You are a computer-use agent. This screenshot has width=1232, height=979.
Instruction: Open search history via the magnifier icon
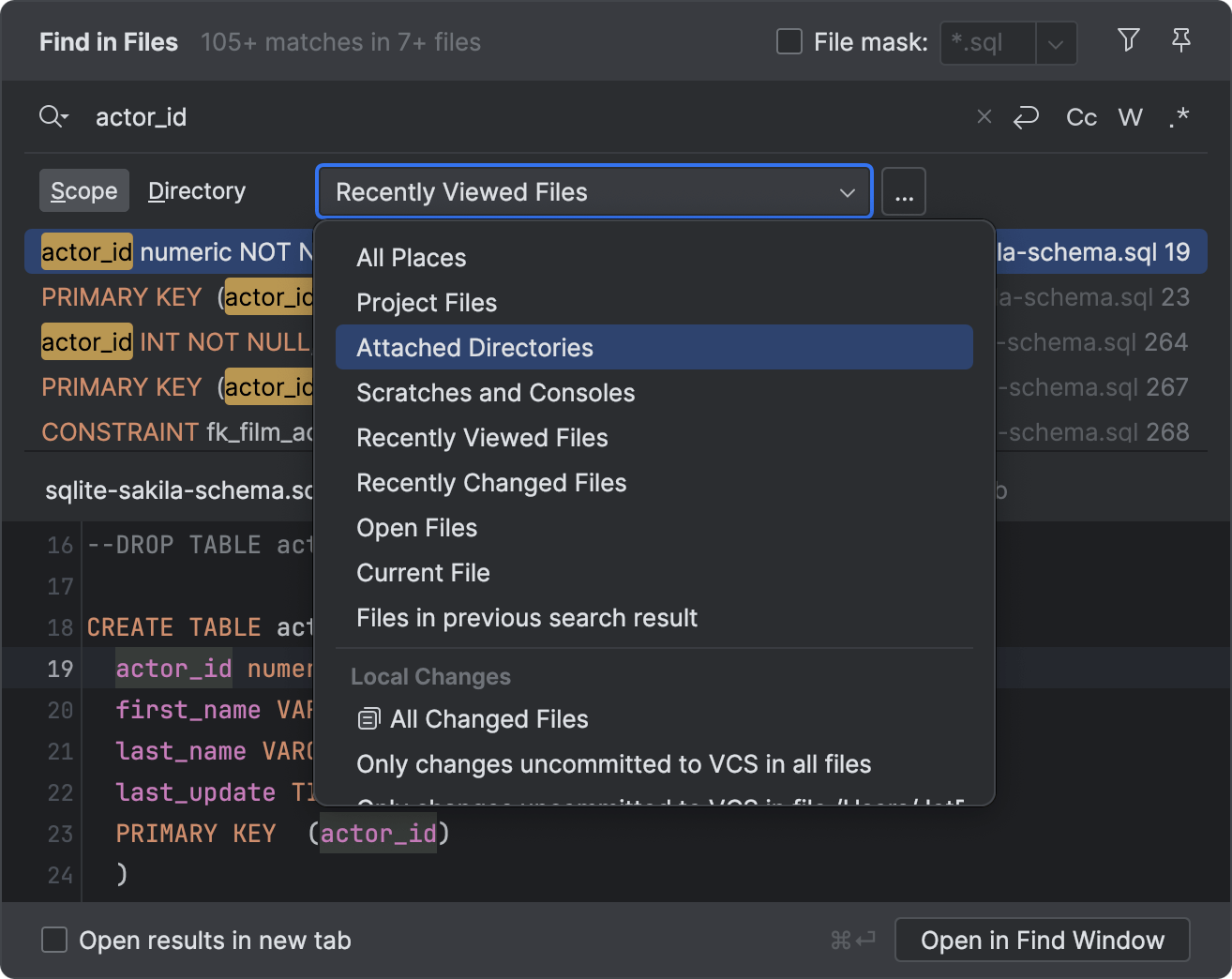point(53,116)
